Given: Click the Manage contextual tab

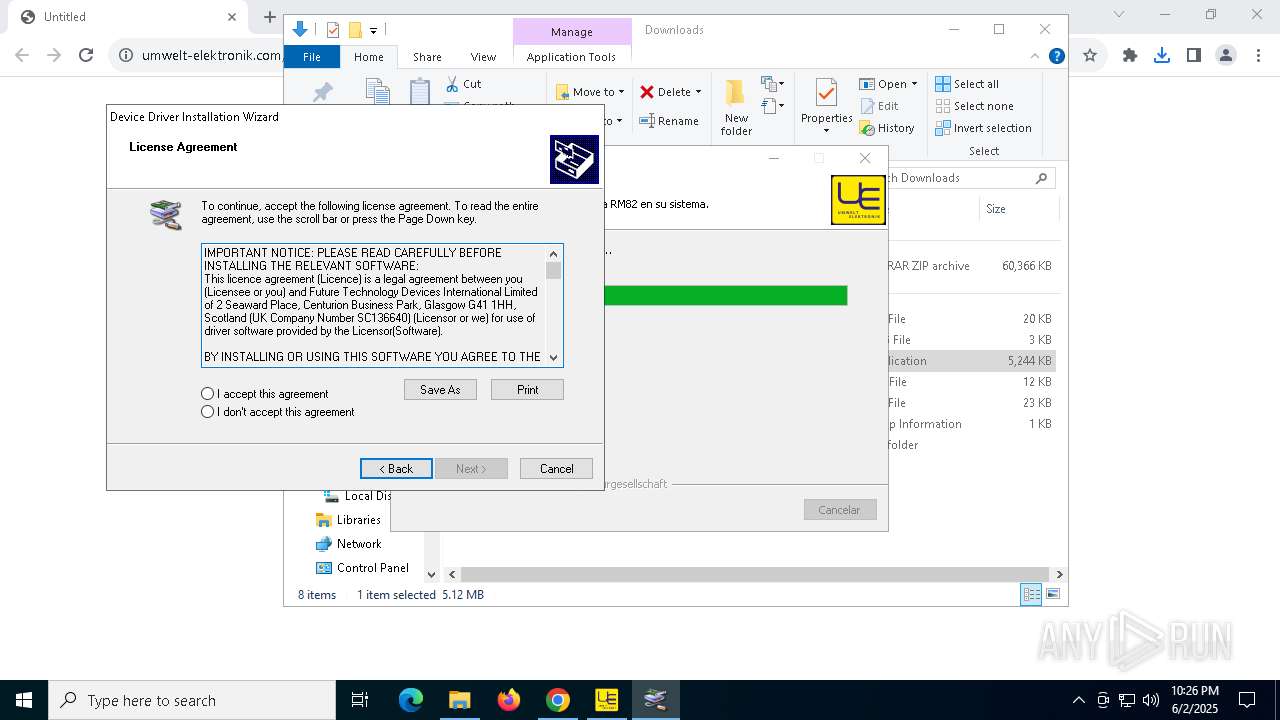Looking at the screenshot, I should 572,32.
